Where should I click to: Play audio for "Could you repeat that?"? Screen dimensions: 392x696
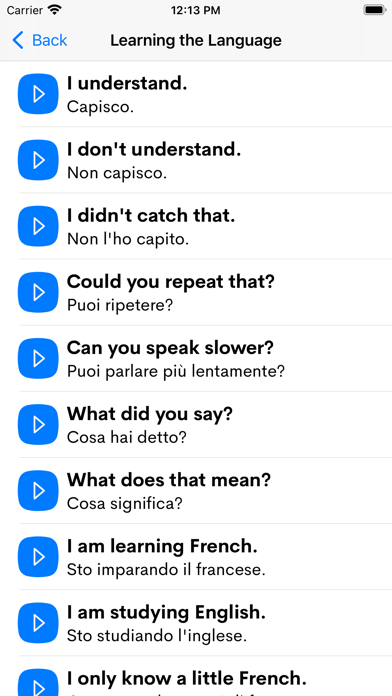click(38, 292)
